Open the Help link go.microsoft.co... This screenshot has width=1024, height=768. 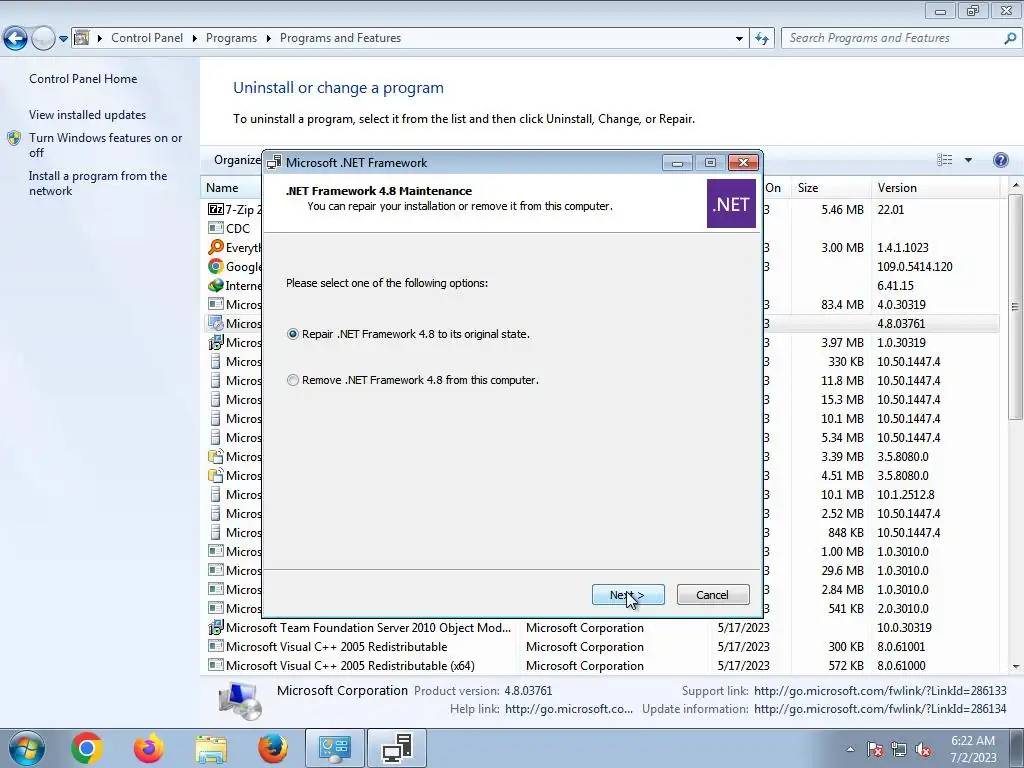(x=569, y=709)
